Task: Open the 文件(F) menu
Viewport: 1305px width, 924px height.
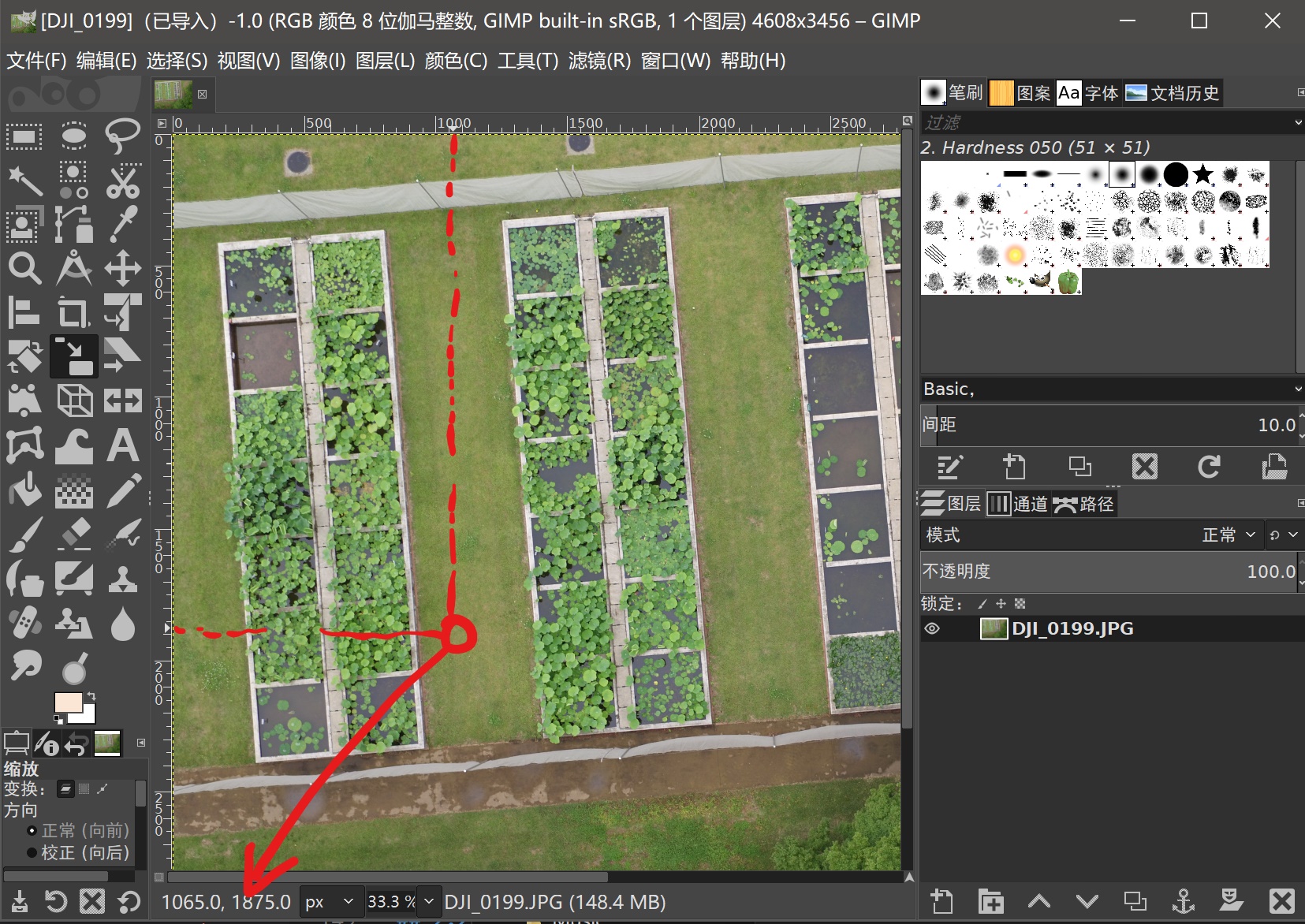Action: click(x=36, y=61)
